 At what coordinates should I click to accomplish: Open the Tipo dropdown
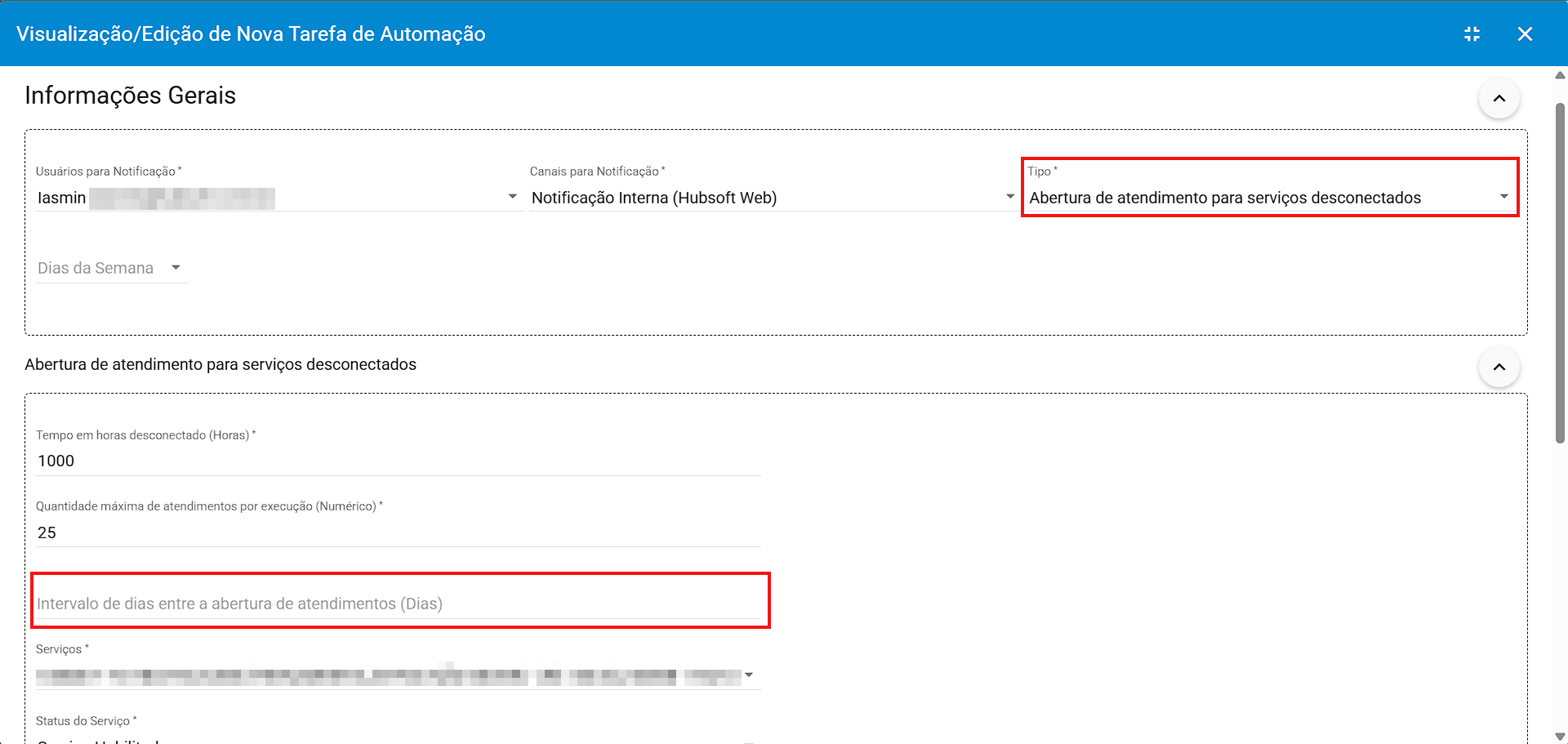pyautogui.click(x=1269, y=198)
